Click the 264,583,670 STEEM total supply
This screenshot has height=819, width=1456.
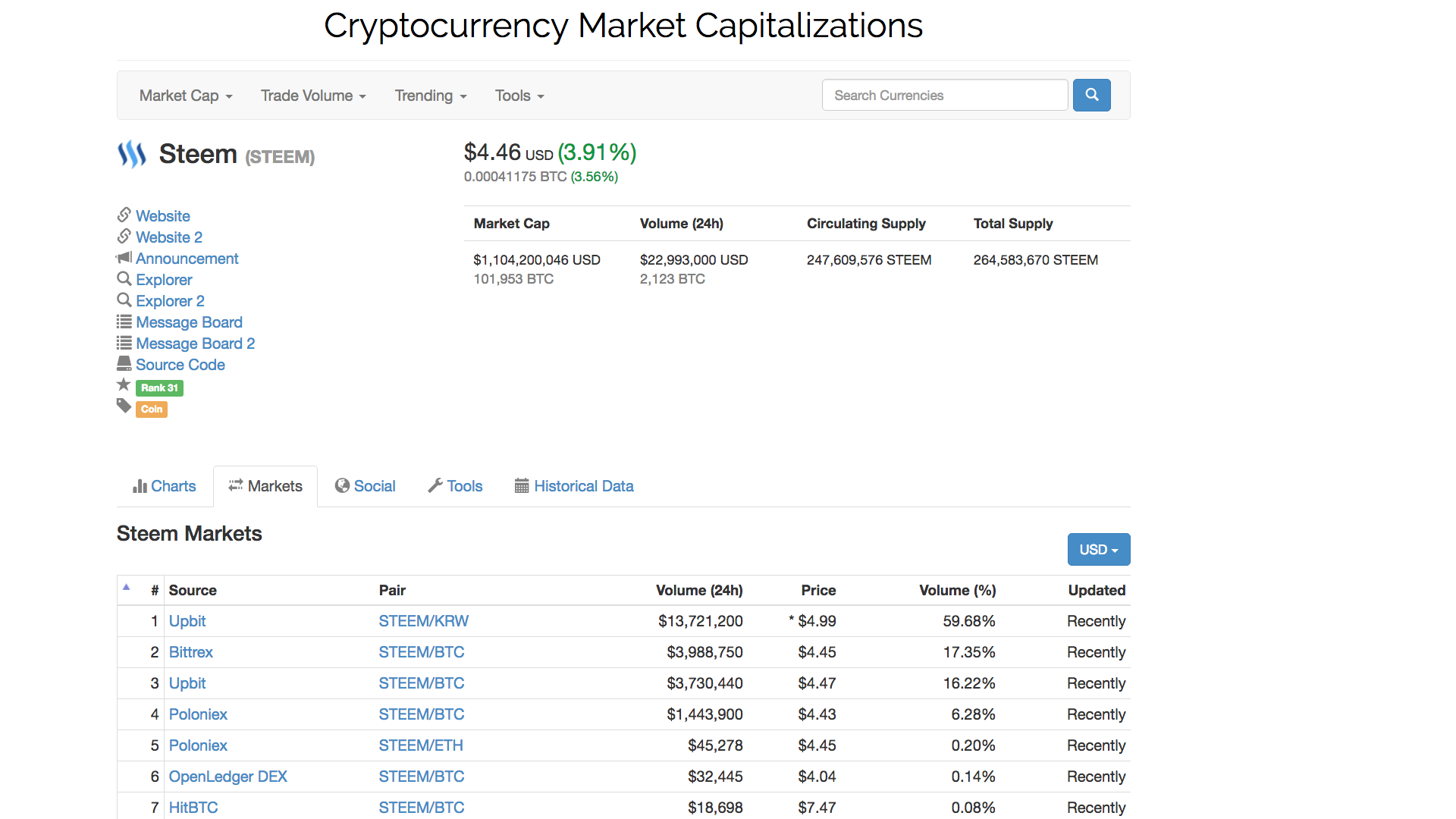point(1036,260)
